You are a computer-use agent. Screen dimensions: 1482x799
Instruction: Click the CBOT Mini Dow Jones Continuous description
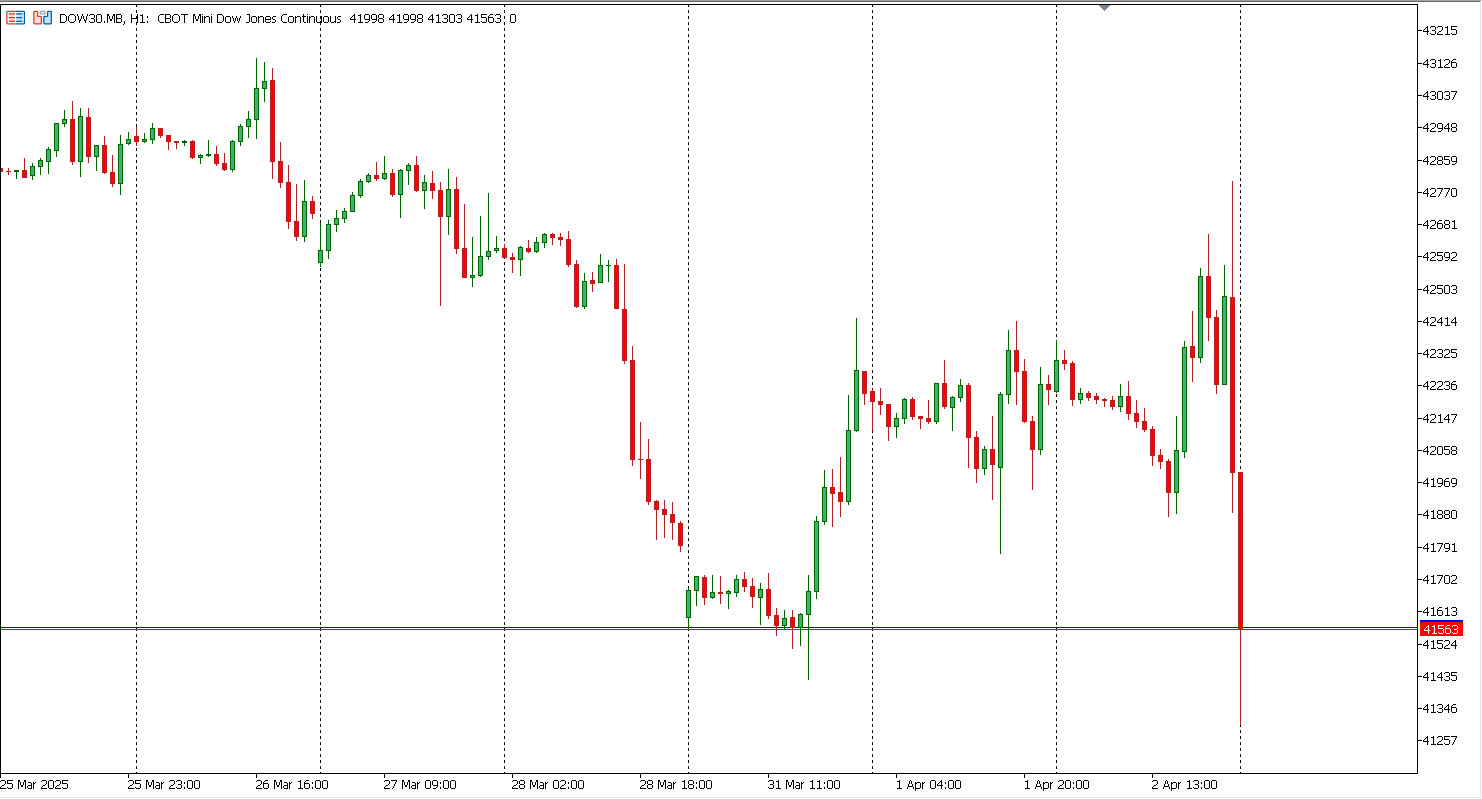pyautogui.click(x=249, y=18)
